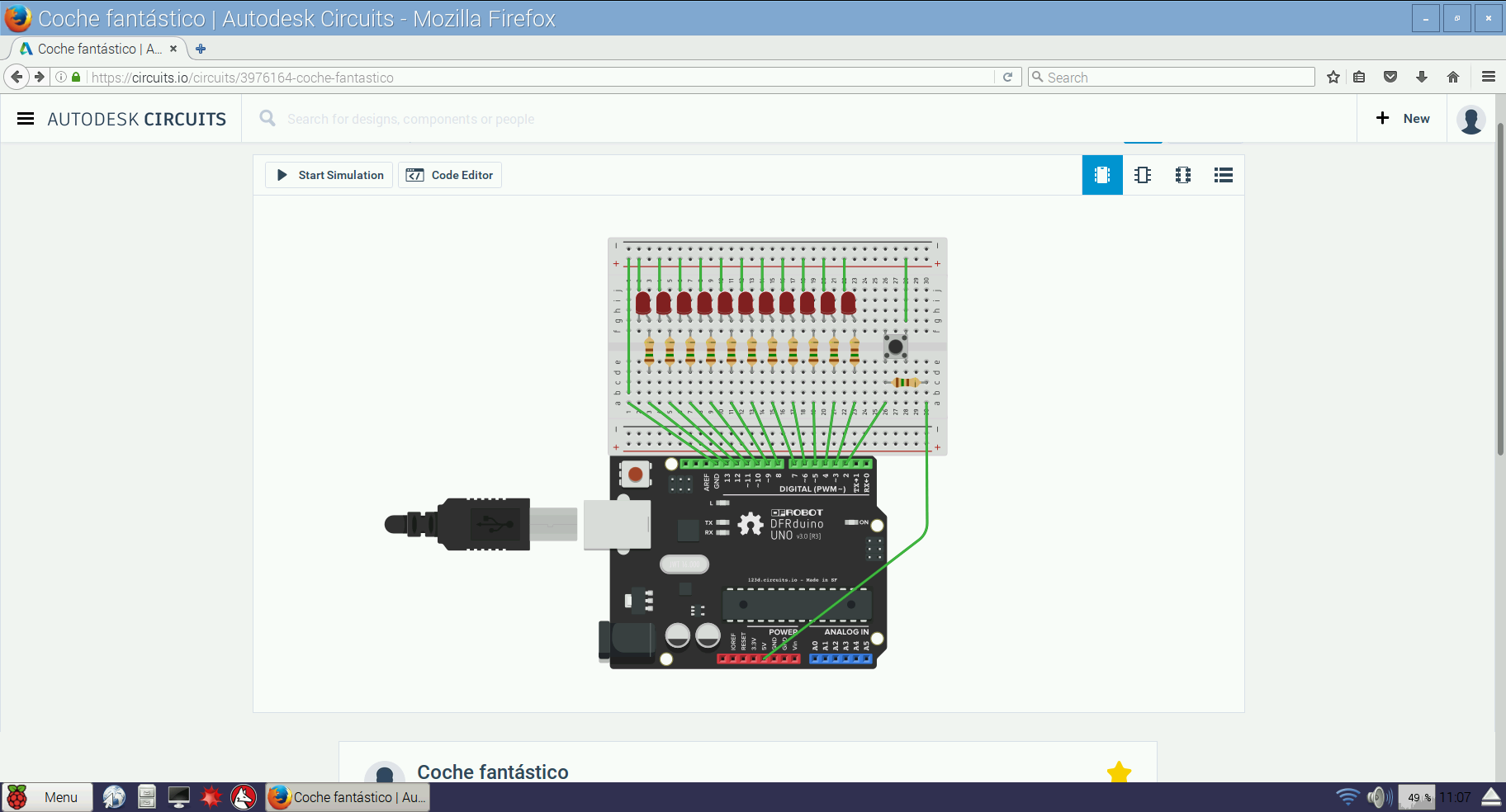Switch to the breadboard view icon
Image resolution: width=1506 pixels, height=812 pixels.
click(1102, 175)
